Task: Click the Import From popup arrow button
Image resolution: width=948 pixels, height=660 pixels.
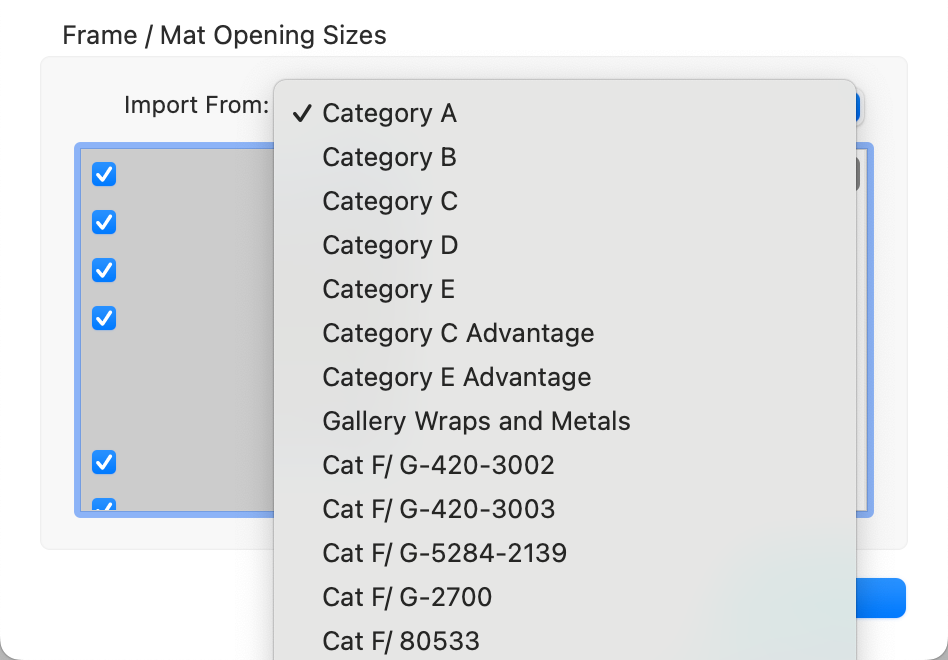Action: coord(859,106)
